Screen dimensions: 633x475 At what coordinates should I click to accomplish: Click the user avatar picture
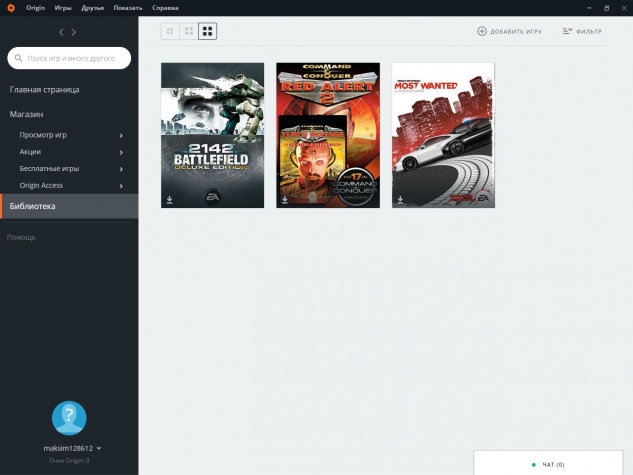pos(69,418)
